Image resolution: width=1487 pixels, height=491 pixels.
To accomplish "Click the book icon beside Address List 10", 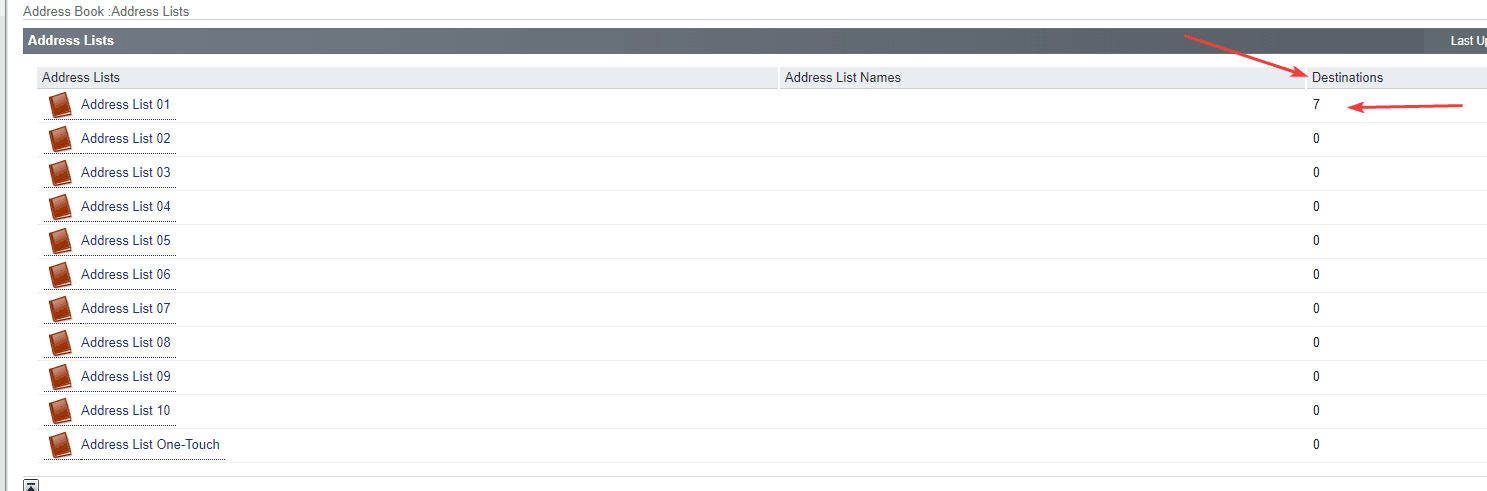I will click(x=60, y=411).
